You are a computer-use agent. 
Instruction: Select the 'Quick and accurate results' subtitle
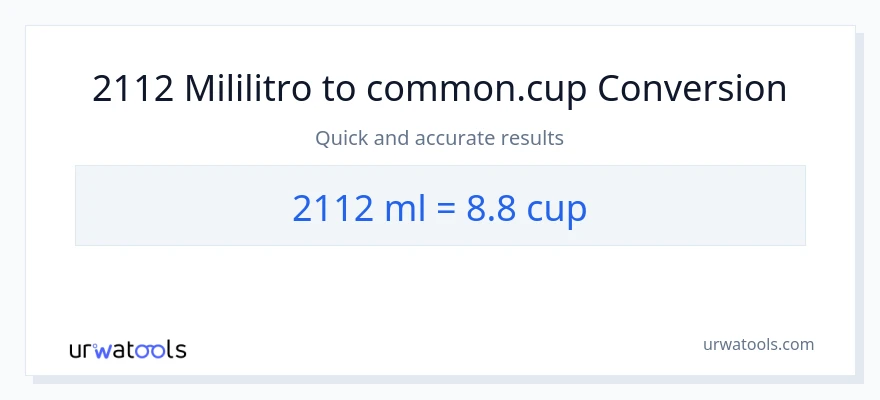[x=440, y=138]
